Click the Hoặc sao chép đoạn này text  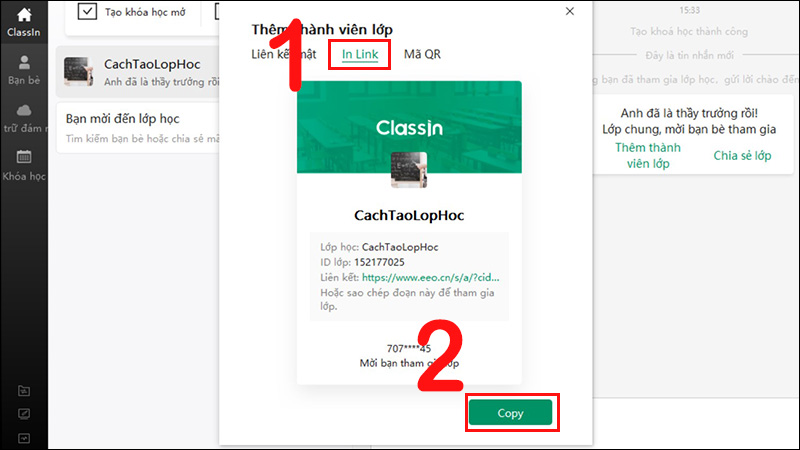click(x=407, y=299)
